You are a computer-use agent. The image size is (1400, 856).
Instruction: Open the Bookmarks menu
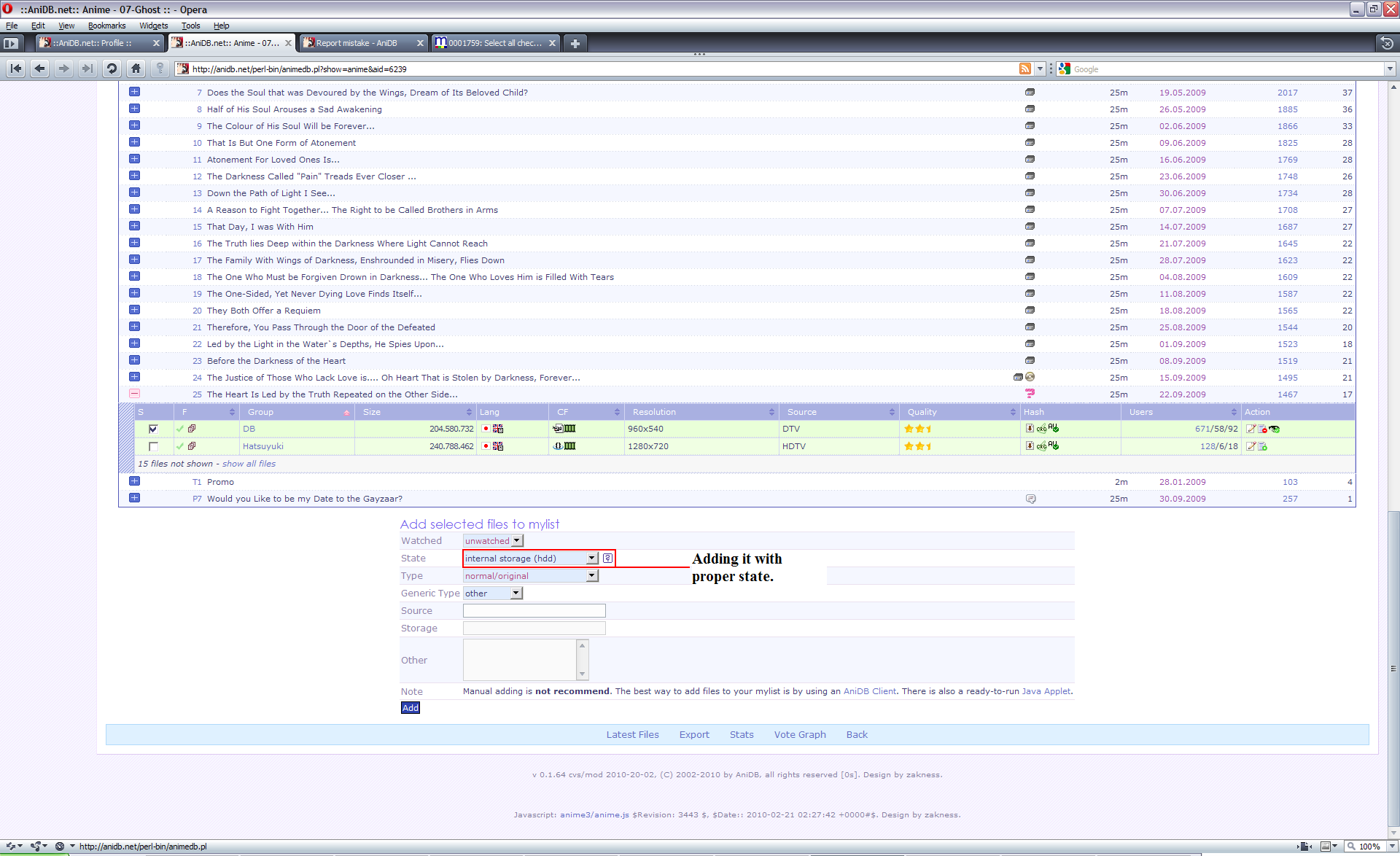coord(106,26)
